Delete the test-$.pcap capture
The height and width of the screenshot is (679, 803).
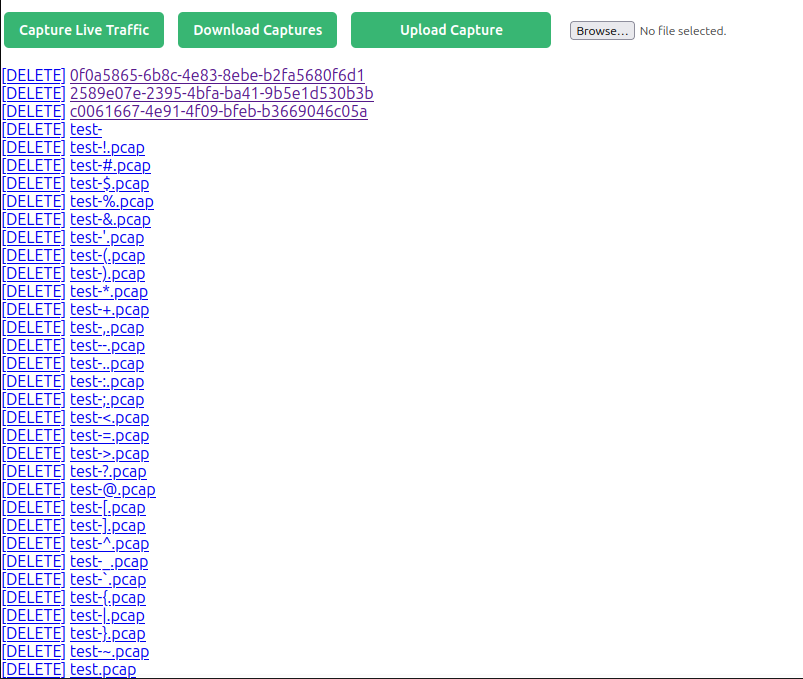34,183
